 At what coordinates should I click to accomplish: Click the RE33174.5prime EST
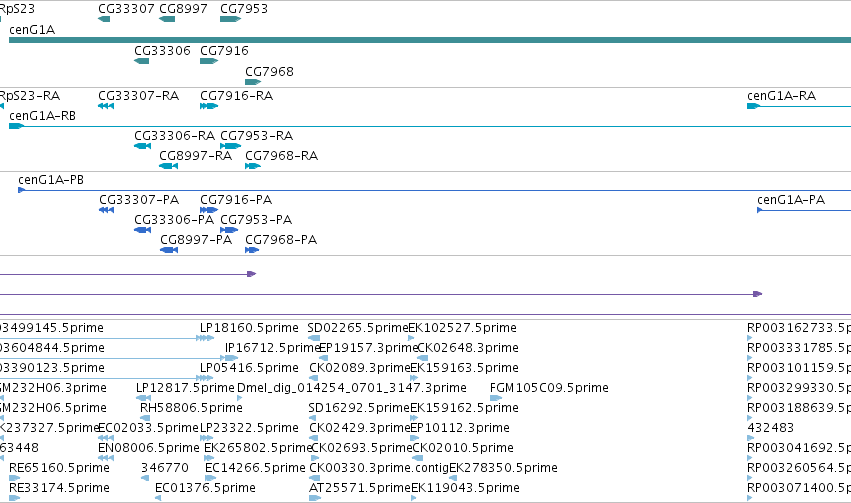[x=59, y=488]
